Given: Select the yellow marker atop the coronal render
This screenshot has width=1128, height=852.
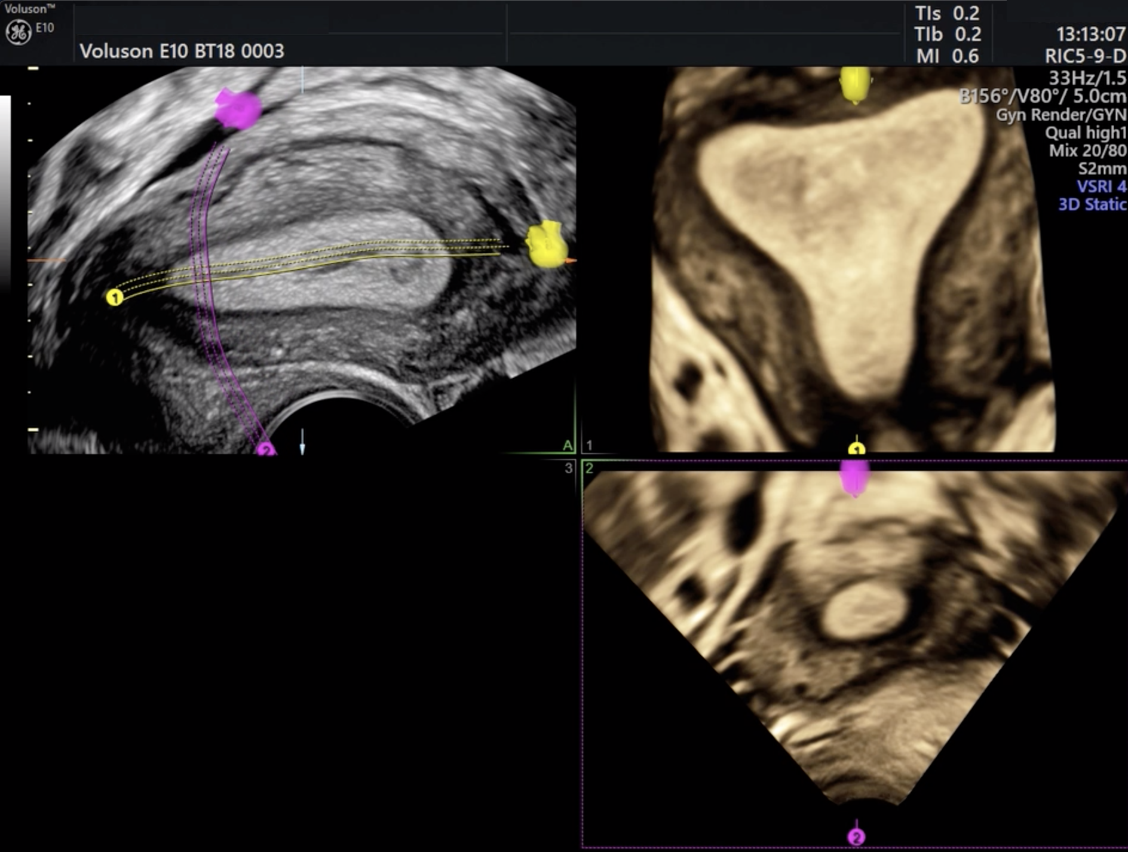Looking at the screenshot, I should (x=854, y=85).
